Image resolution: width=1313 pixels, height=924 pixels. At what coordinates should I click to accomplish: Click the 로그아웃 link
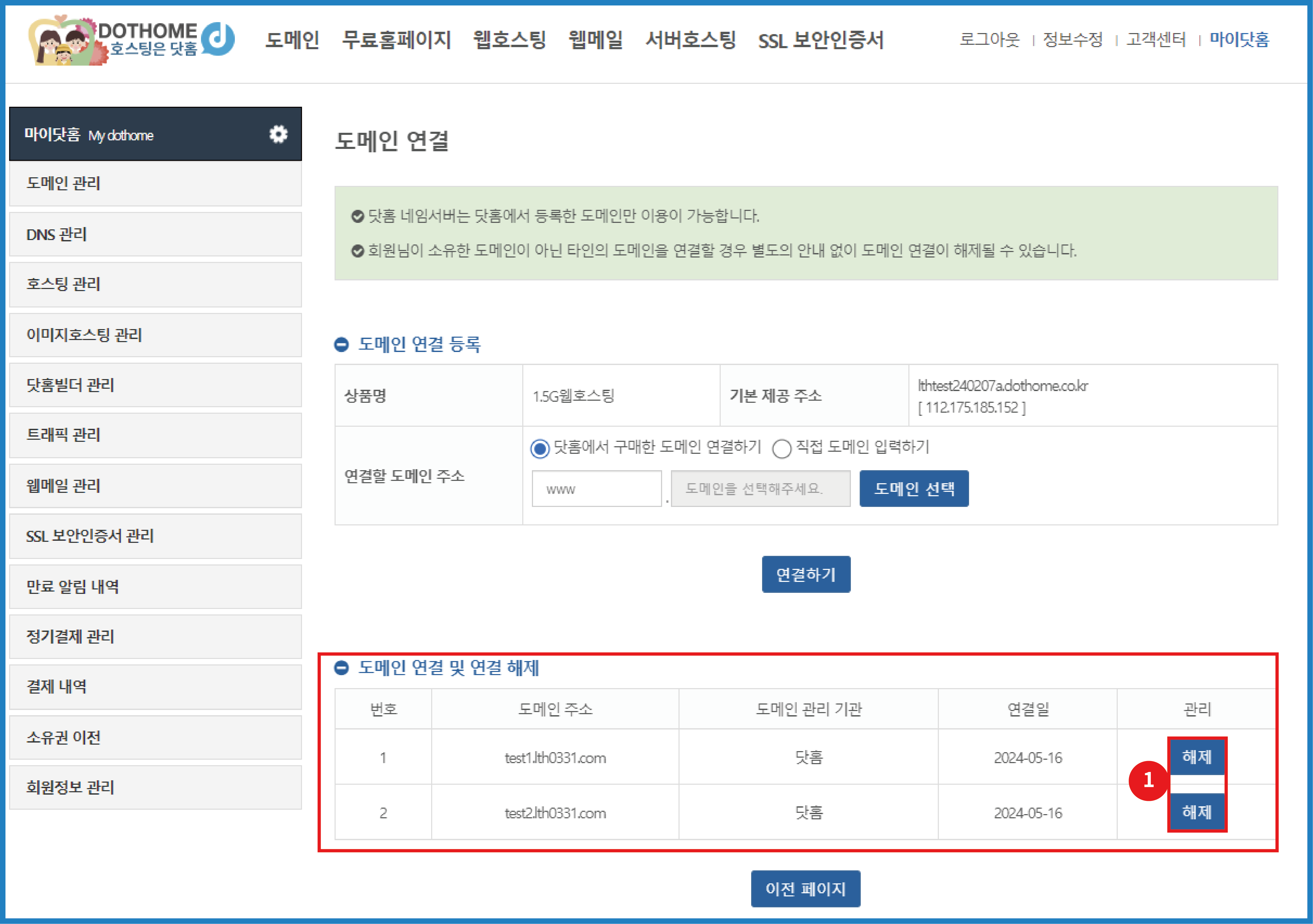click(x=989, y=40)
